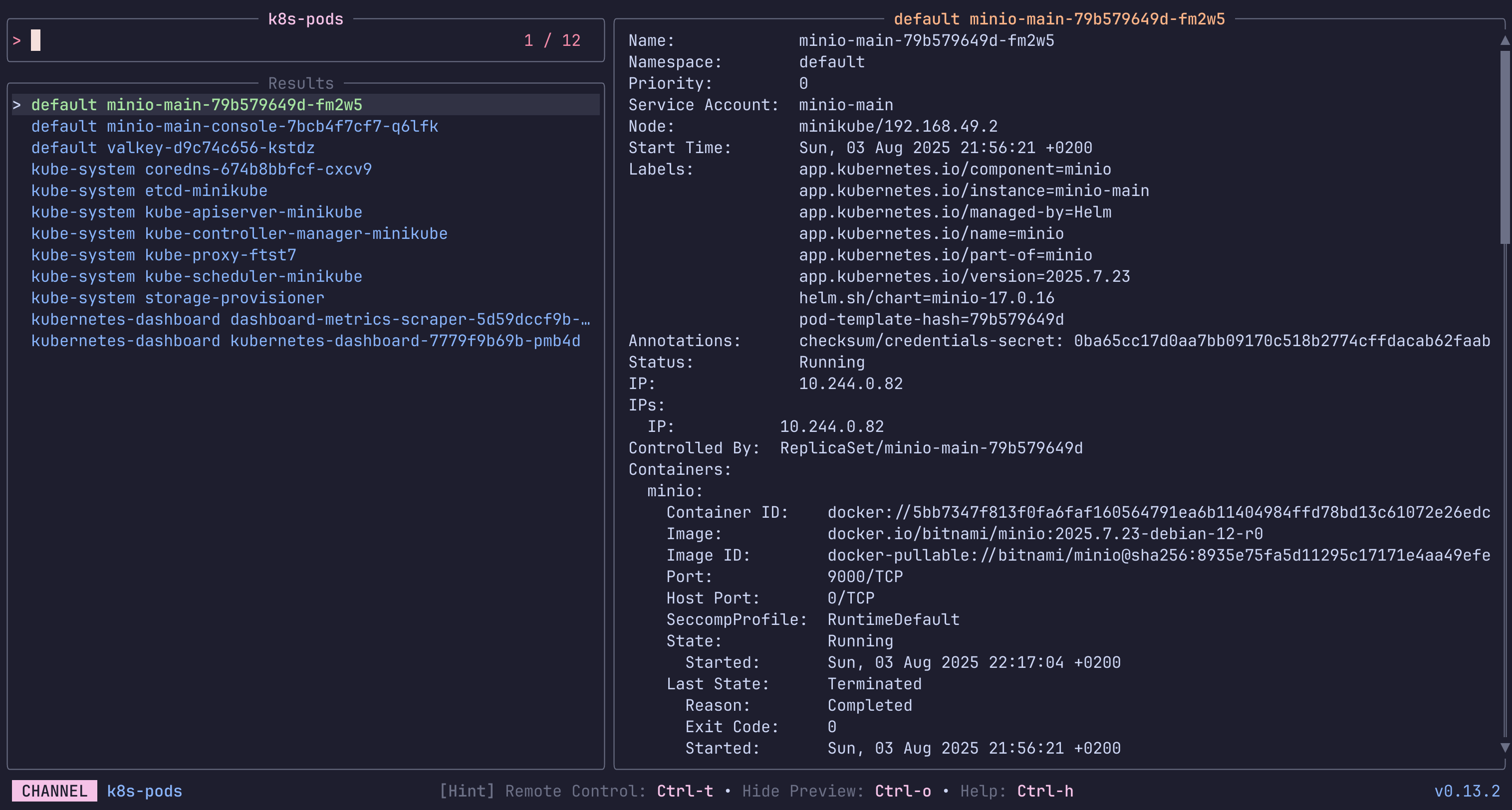Click the label helm.sh/chart=minio-17.0.16
The width and height of the screenshot is (1512, 810).
926,298
